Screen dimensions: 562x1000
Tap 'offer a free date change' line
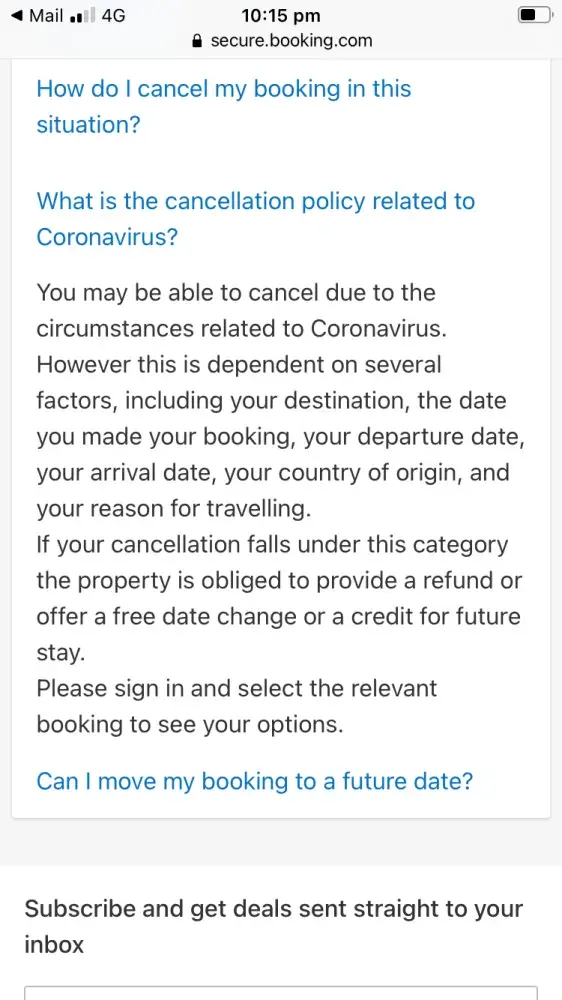(278, 617)
